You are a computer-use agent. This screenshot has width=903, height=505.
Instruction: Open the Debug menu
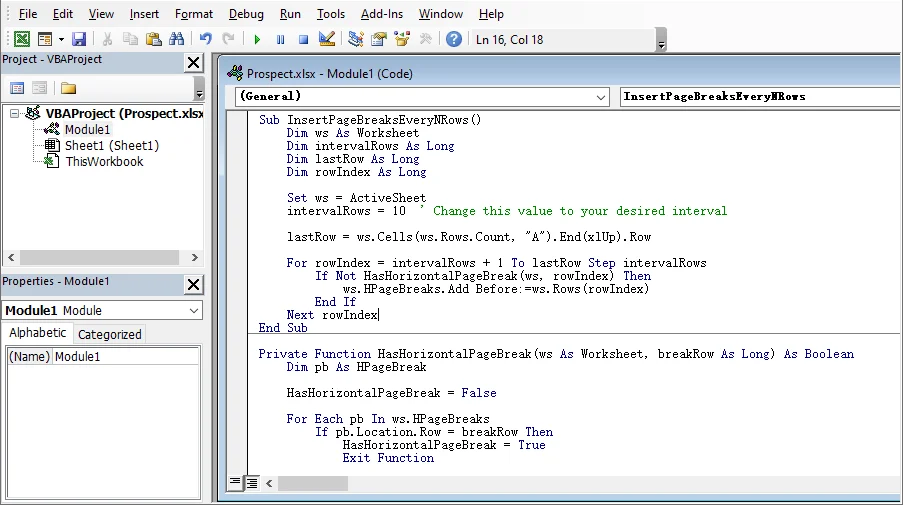pos(246,14)
